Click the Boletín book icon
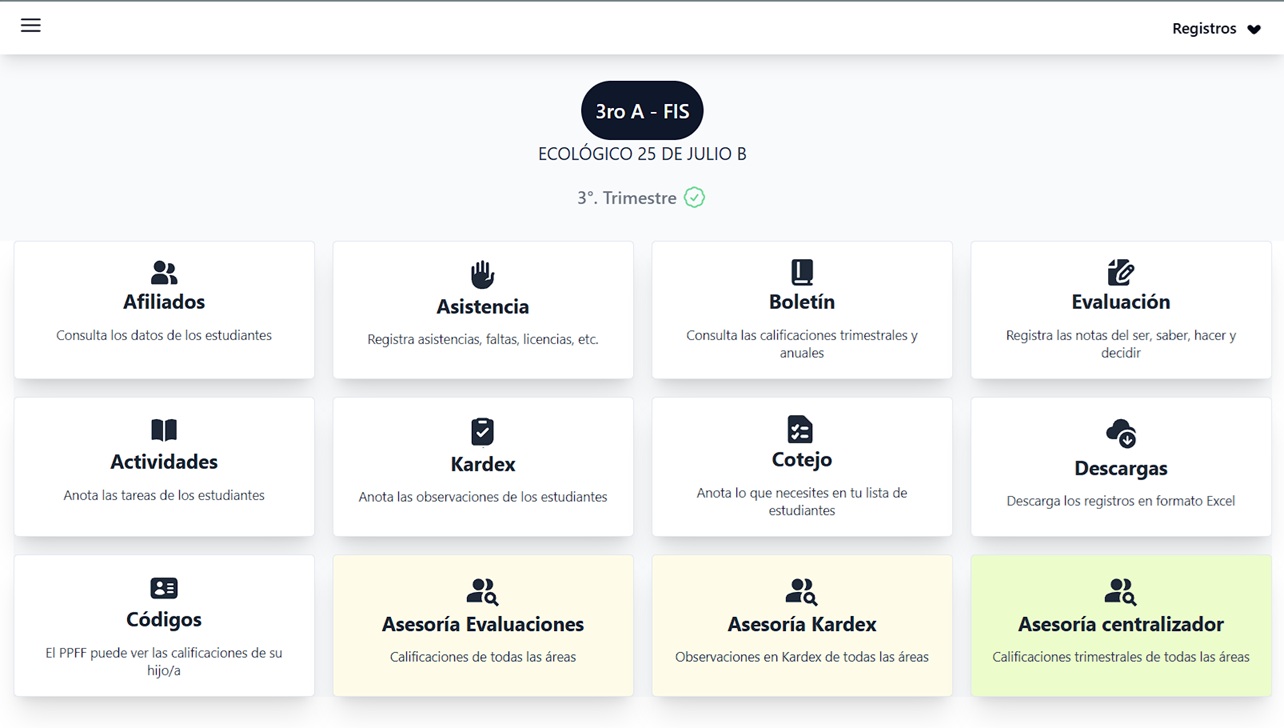This screenshot has width=1284, height=728. [x=801, y=272]
